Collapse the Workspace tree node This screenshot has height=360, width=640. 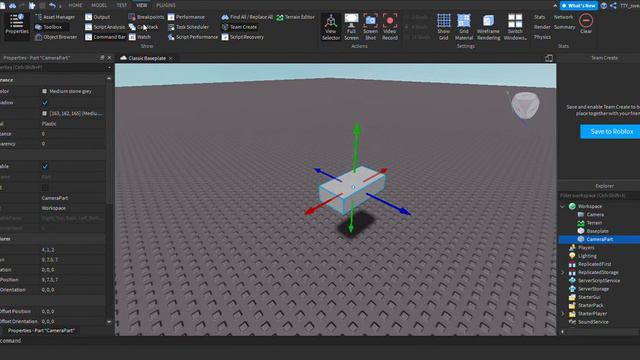tap(562, 207)
